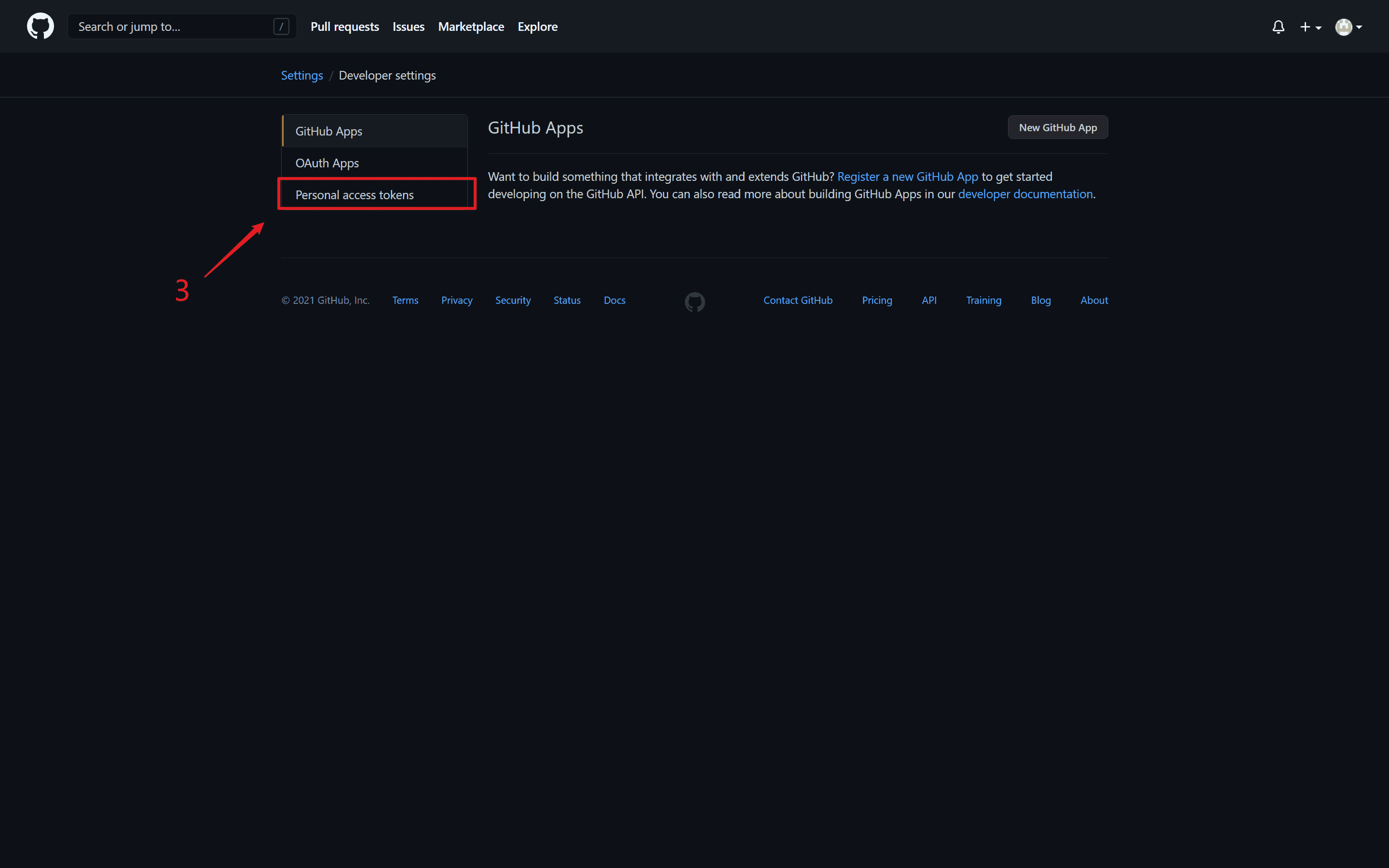Click the Issues menu item

(x=409, y=26)
